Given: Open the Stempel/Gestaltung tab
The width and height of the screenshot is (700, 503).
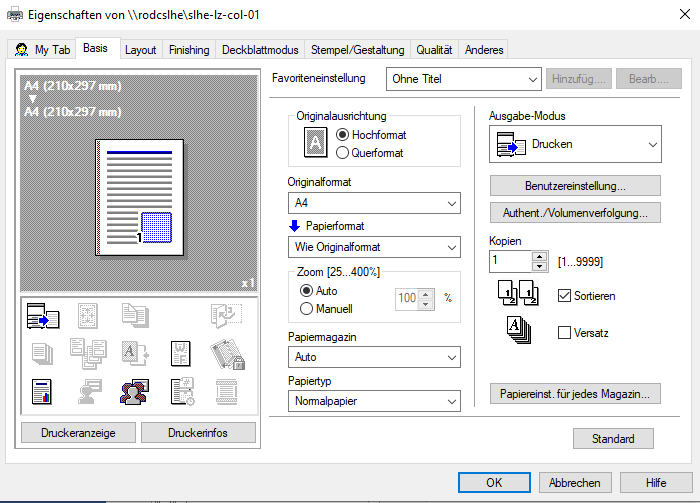Looking at the screenshot, I should (x=357, y=50).
